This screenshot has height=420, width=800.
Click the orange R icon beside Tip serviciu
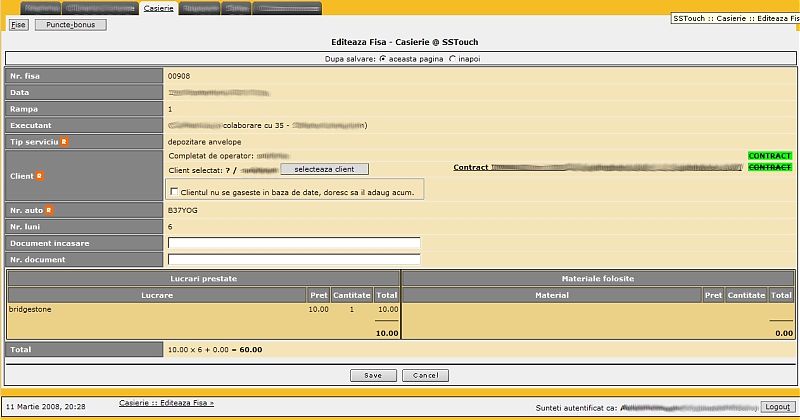click(64, 142)
